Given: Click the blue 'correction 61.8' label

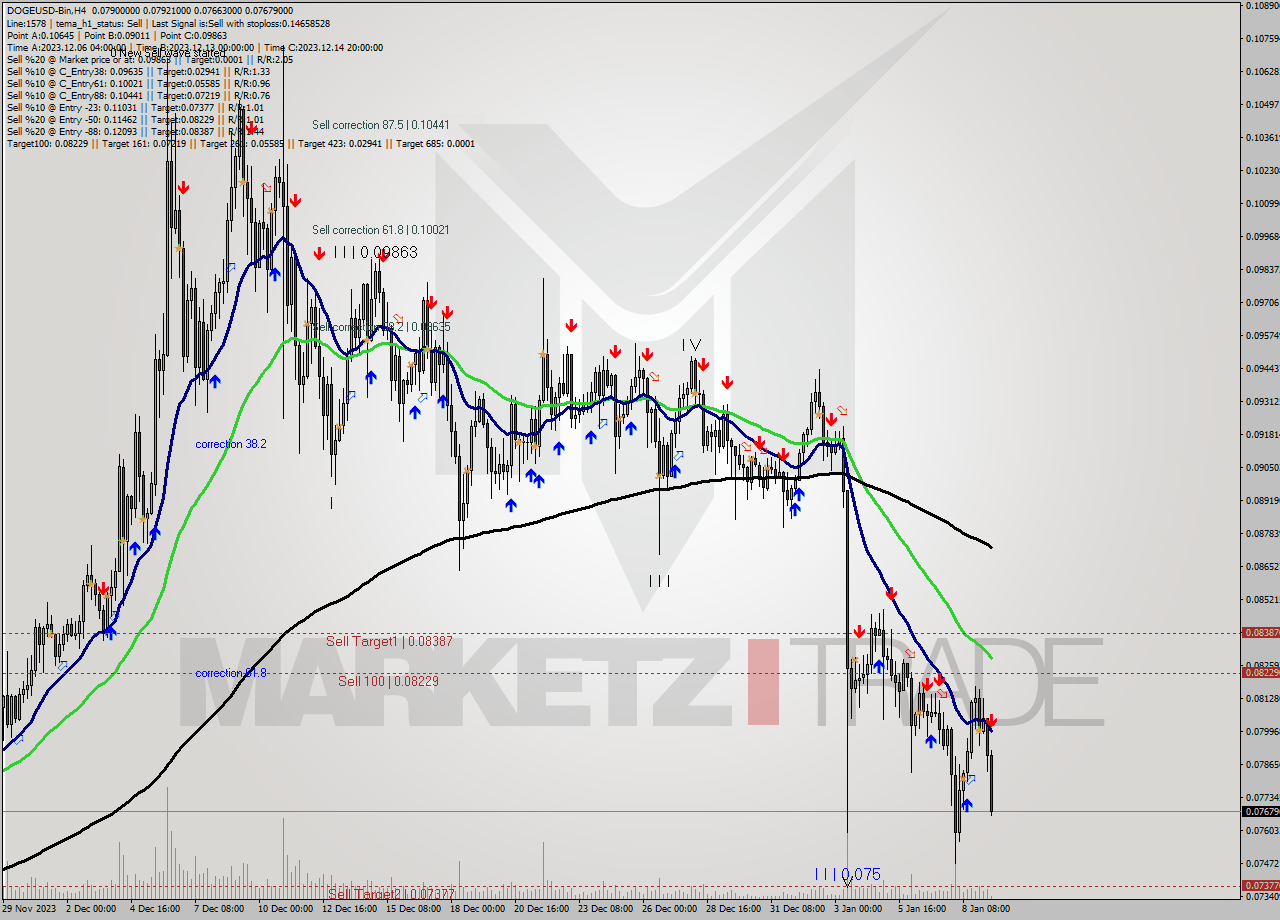Looking at the screenshot, I should point(231,673).
